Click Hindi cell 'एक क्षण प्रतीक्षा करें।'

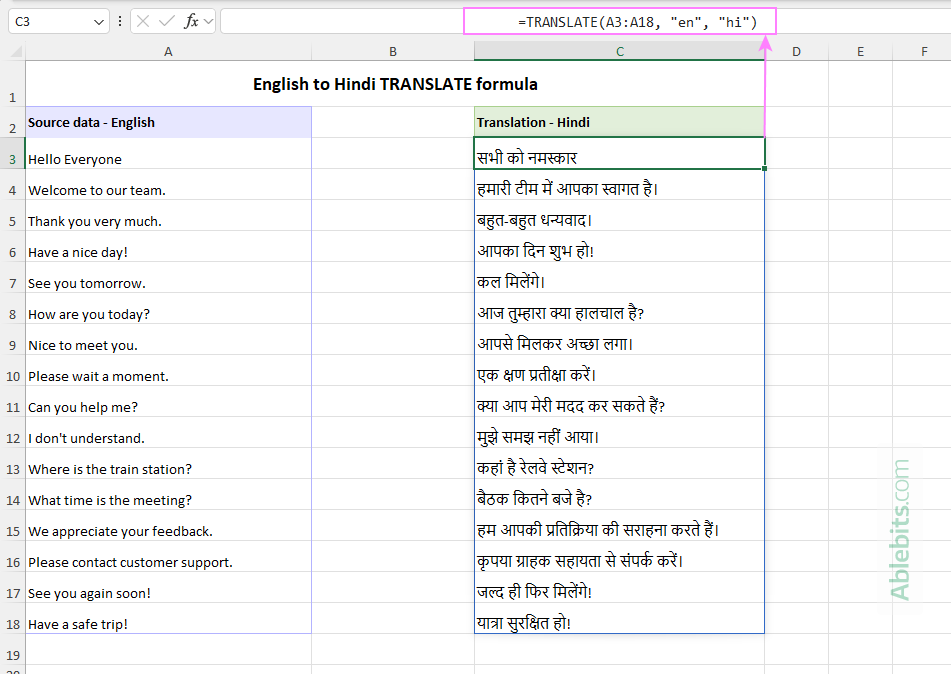[619, 370]
